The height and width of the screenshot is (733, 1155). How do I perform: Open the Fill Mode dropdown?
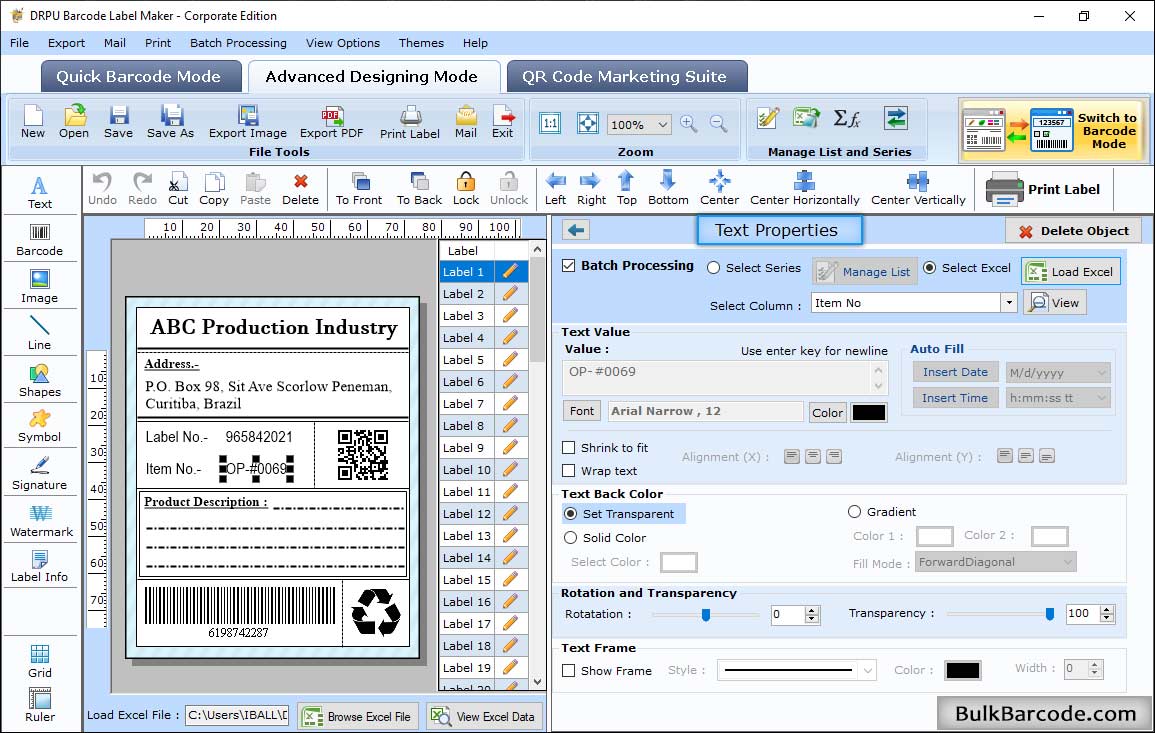coord(1067,562)
